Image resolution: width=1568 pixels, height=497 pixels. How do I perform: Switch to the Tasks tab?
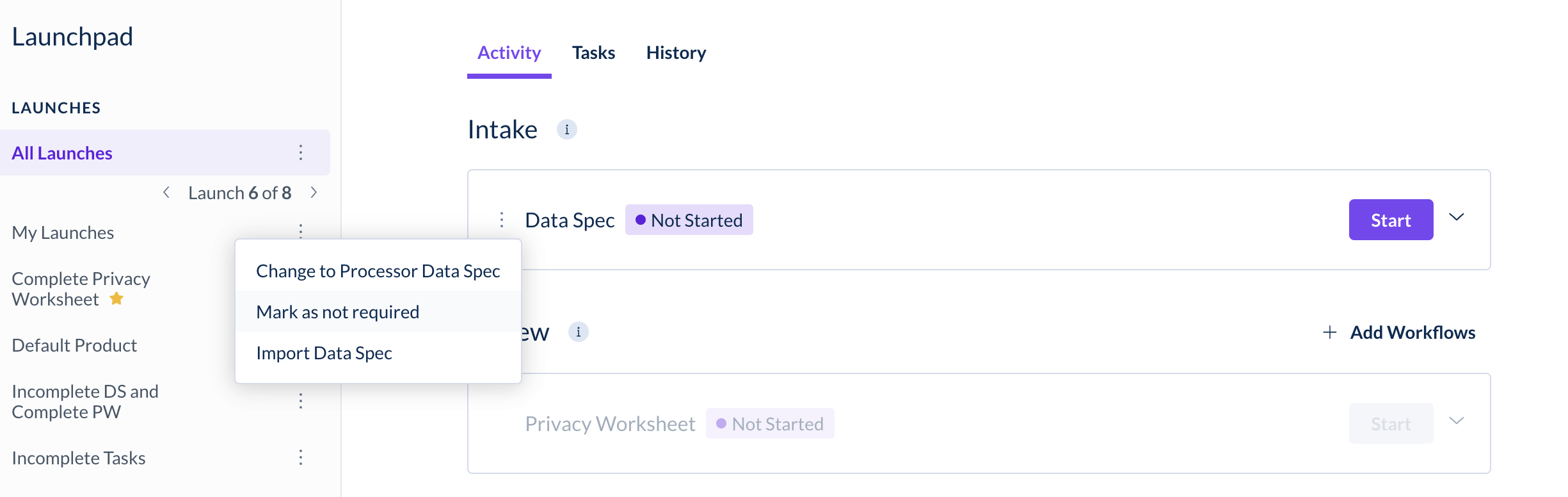[x=593, y=53]
